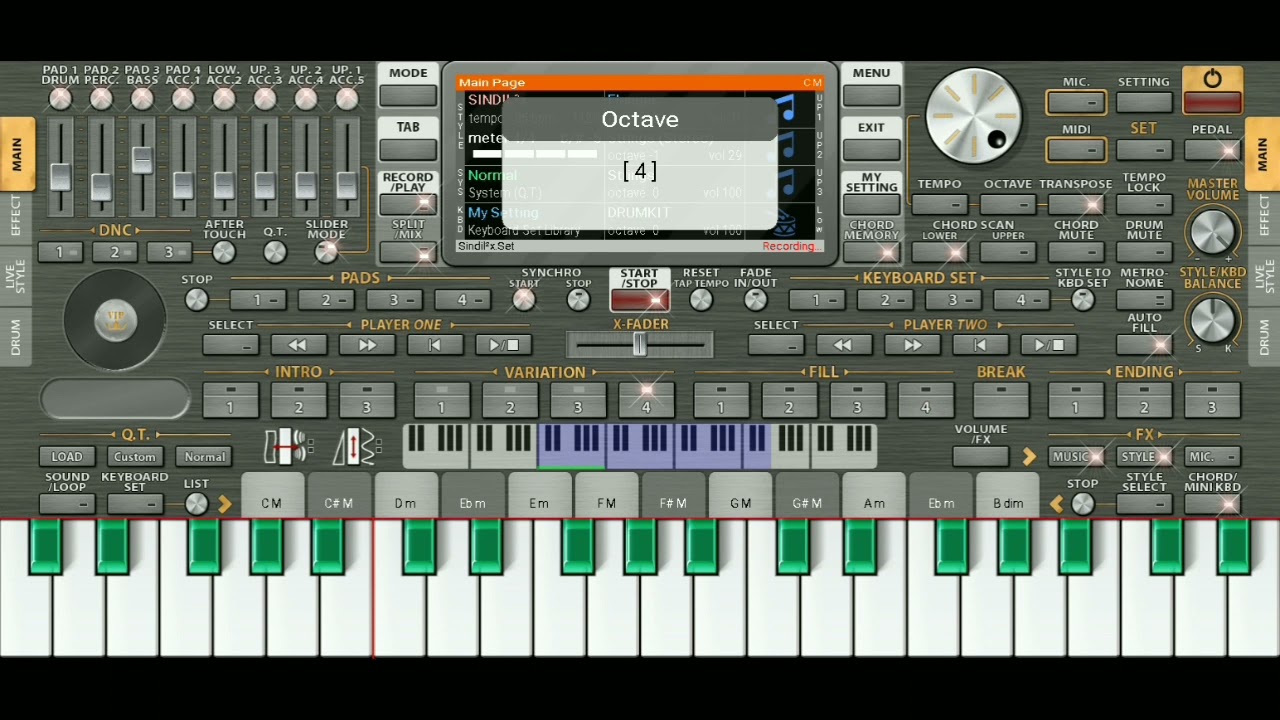Click the FADE IN/OUT knob
The height and width of the screenshot is (720, 1280).
[x=755, y=299]
